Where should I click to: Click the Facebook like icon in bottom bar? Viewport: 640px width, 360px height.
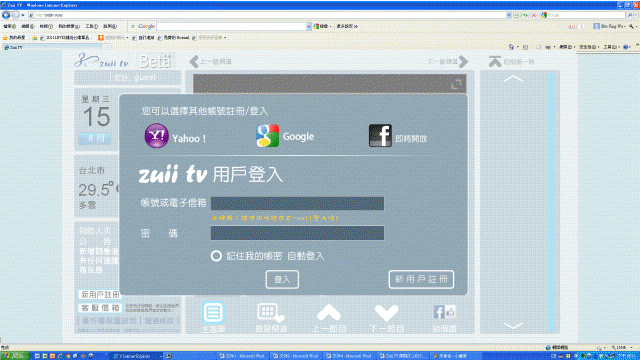tap(444, 312)
